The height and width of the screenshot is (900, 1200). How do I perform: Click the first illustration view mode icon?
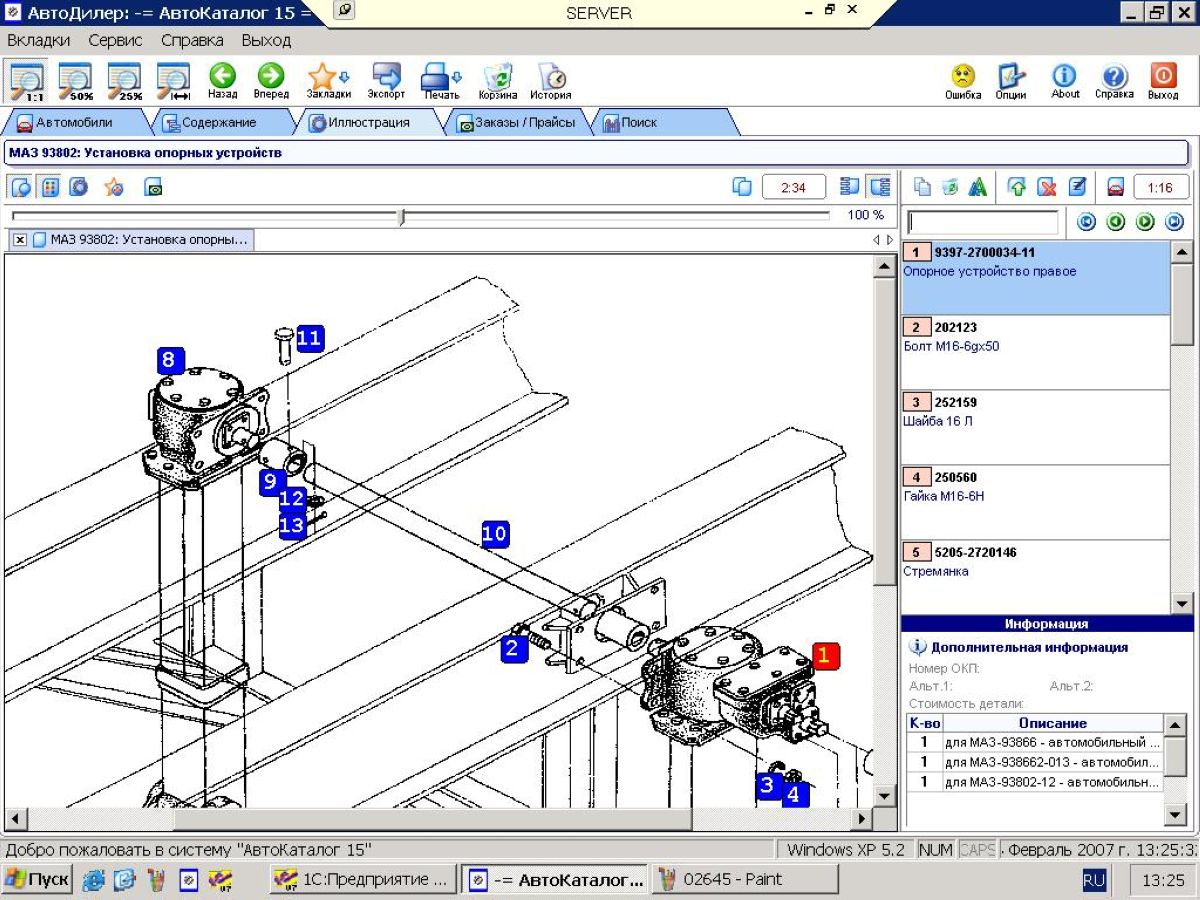[x=21, y=187]
